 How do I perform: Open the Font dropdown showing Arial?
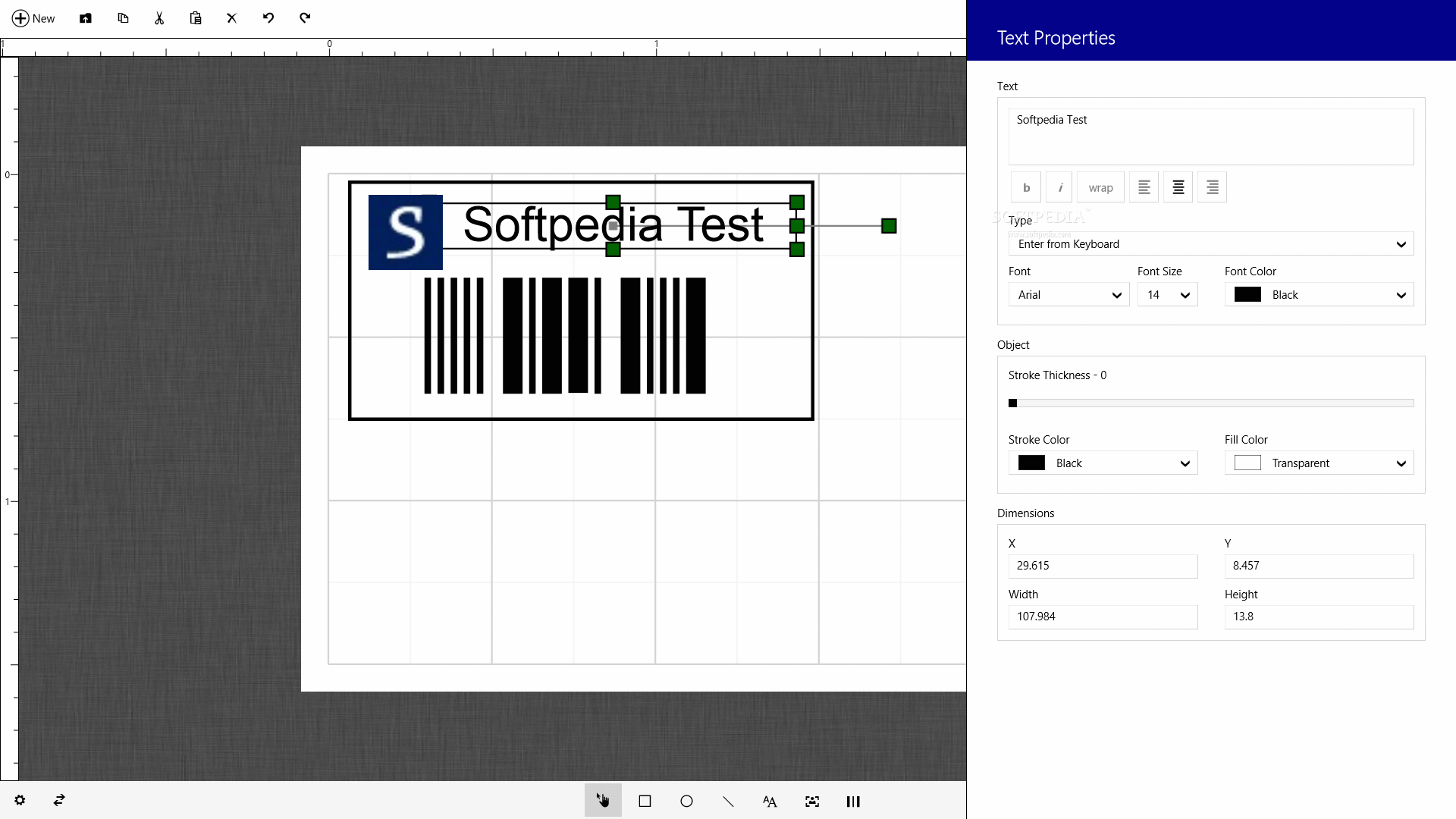pos(1068,295)
